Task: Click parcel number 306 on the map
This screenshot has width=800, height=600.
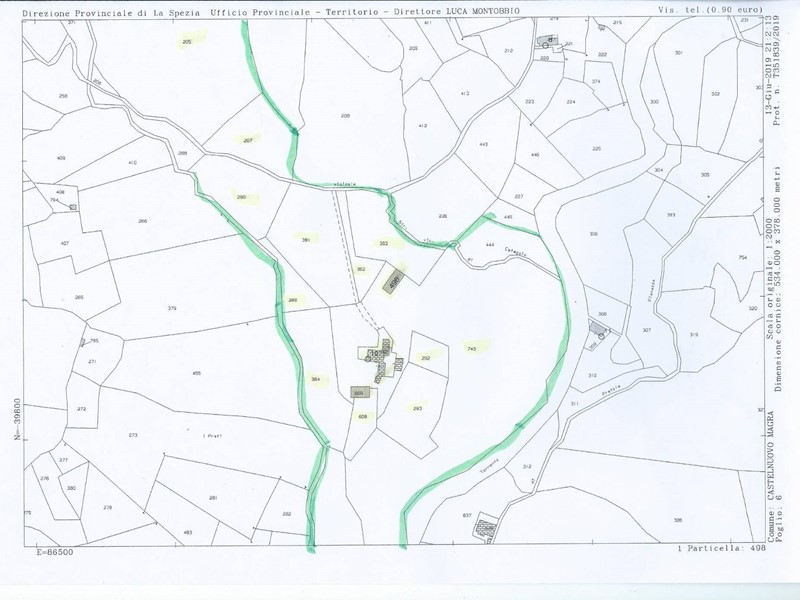Action: (594, 234)
